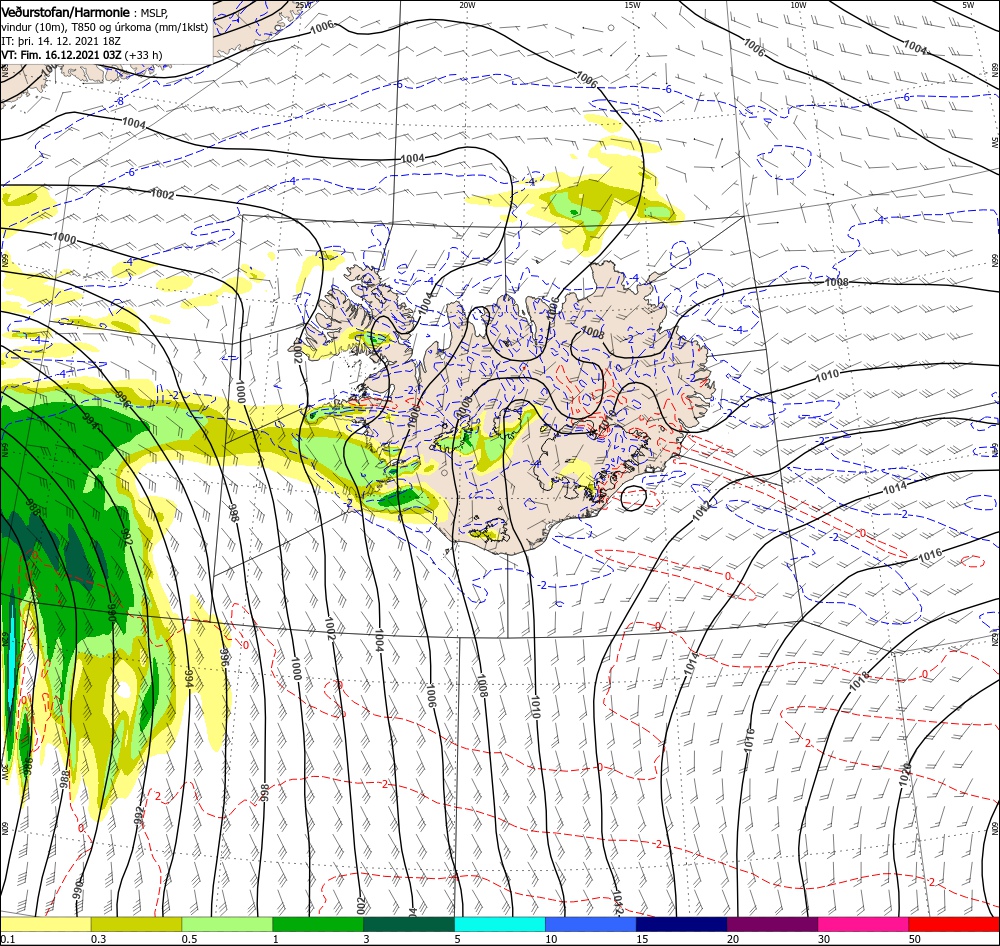Click the legend value 15
Screen dimensions: 1000x946
tap(642, 940)
